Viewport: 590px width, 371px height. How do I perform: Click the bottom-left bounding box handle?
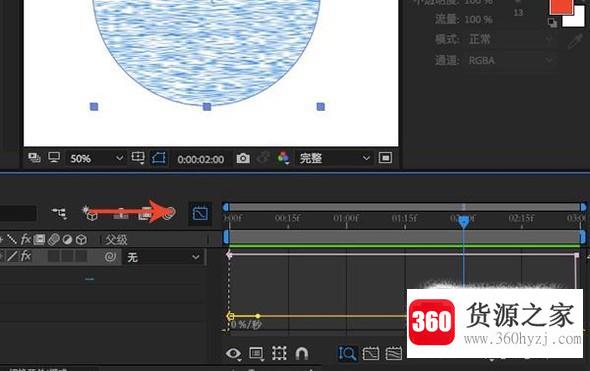(94, 107)
